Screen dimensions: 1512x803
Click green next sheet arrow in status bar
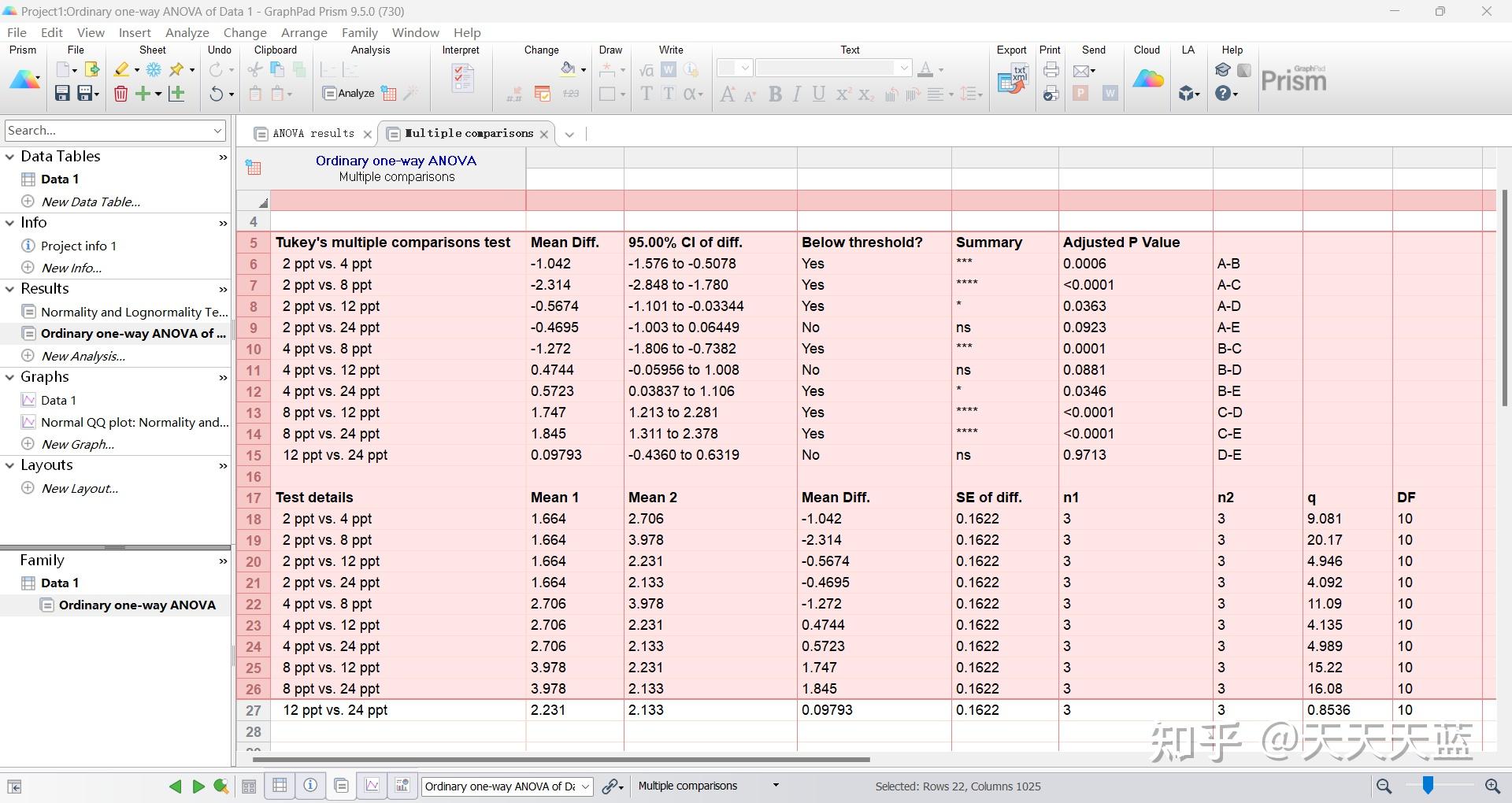(198, 786)
